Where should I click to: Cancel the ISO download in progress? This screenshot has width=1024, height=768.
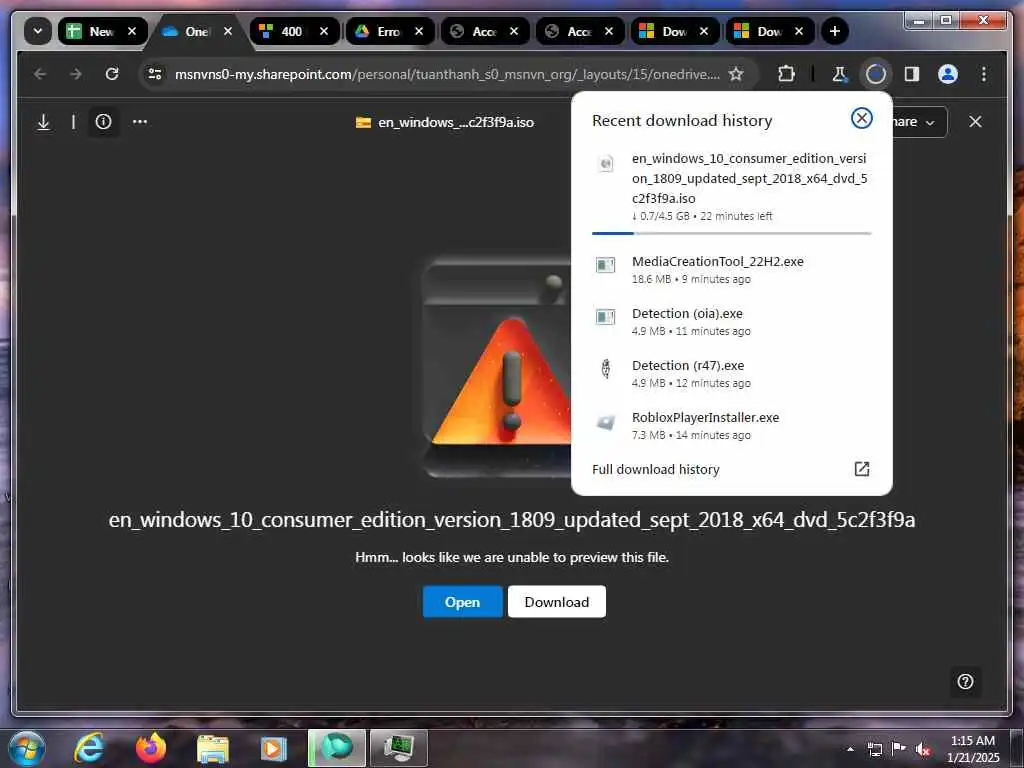[861, 118]
